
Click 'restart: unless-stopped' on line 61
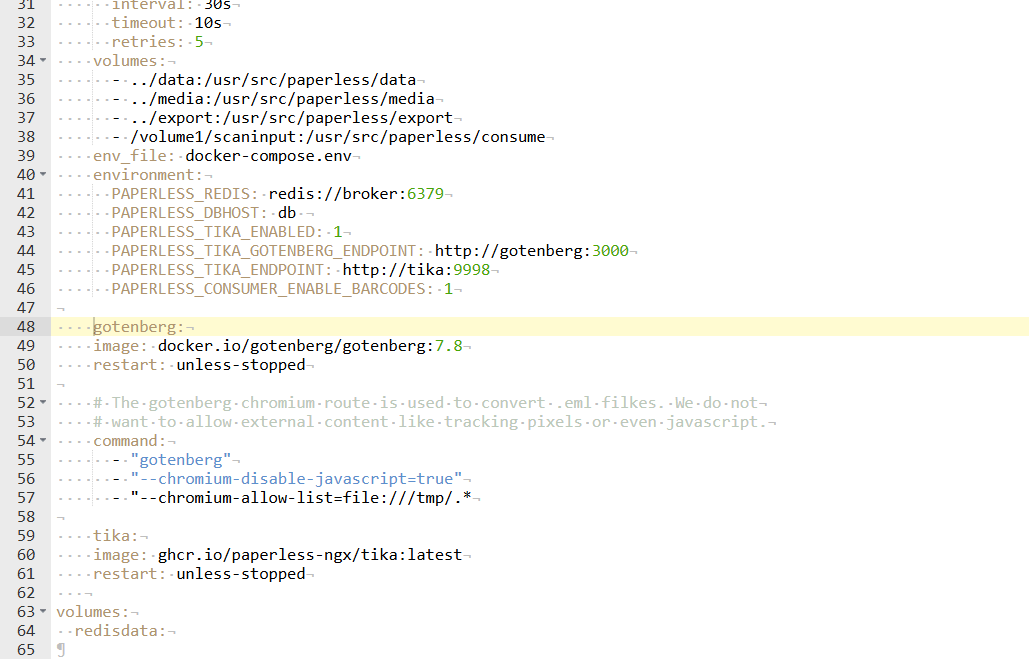199,574
